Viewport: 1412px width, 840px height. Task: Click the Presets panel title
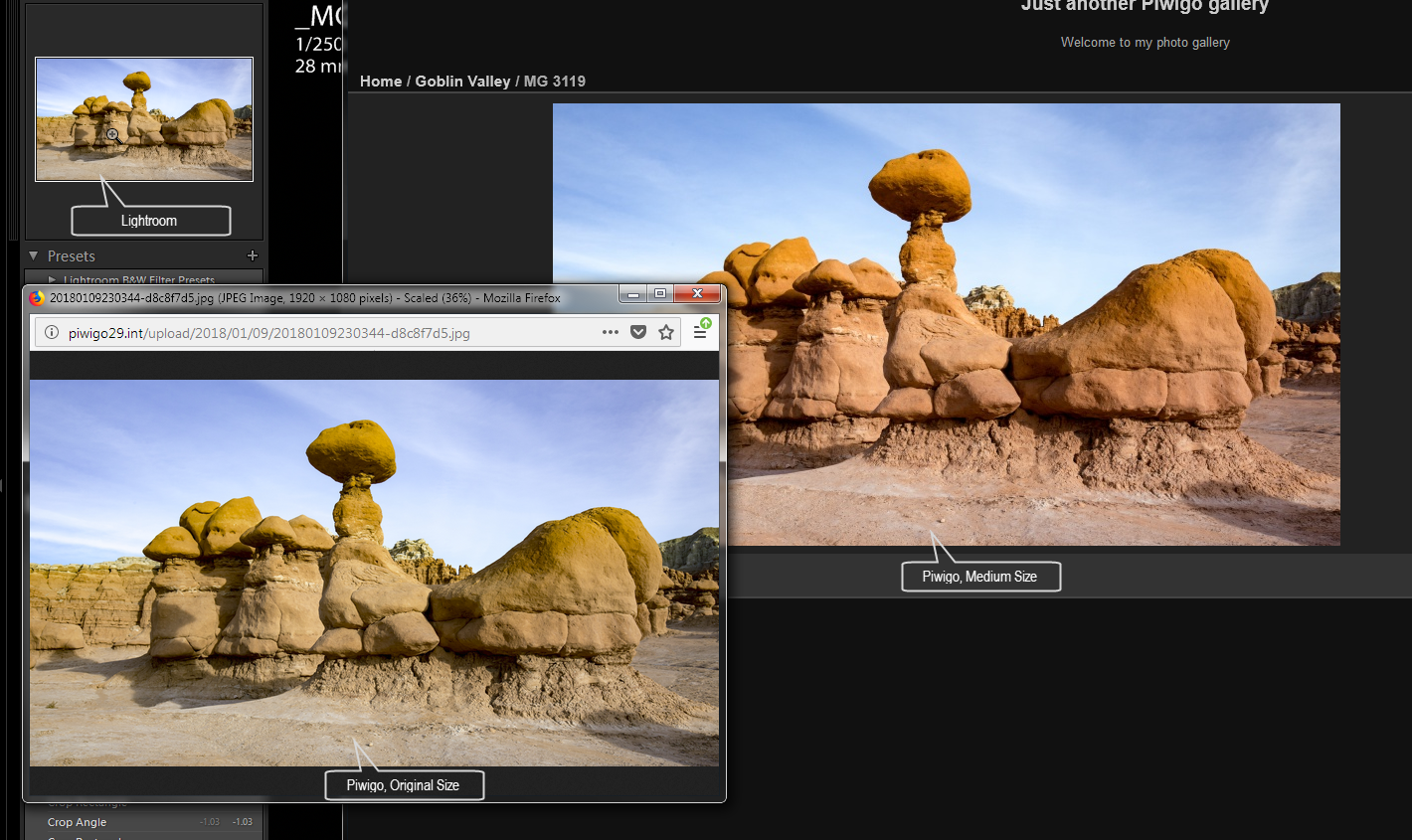coord(72,256)
